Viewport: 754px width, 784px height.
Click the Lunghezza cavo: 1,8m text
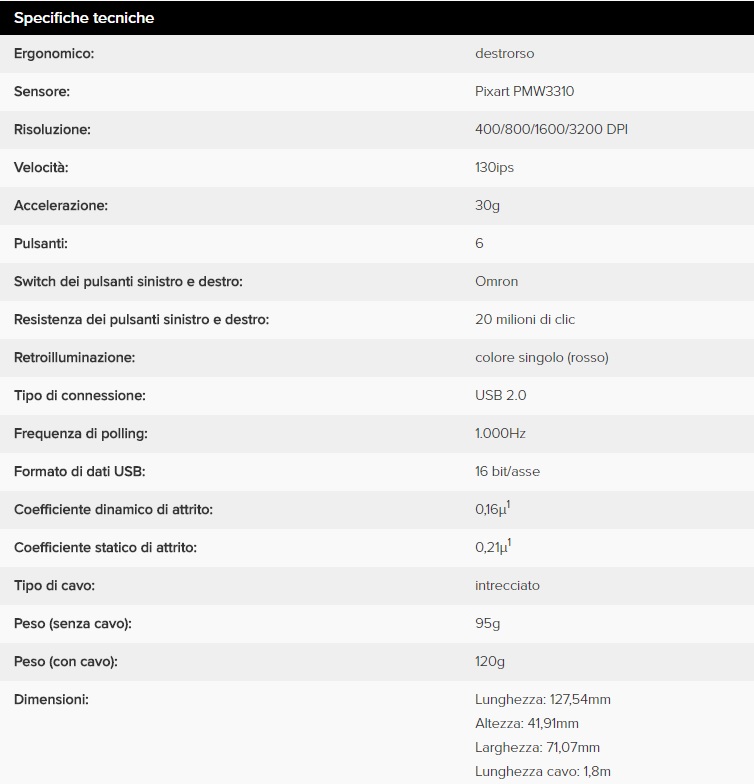coord(542,771)
